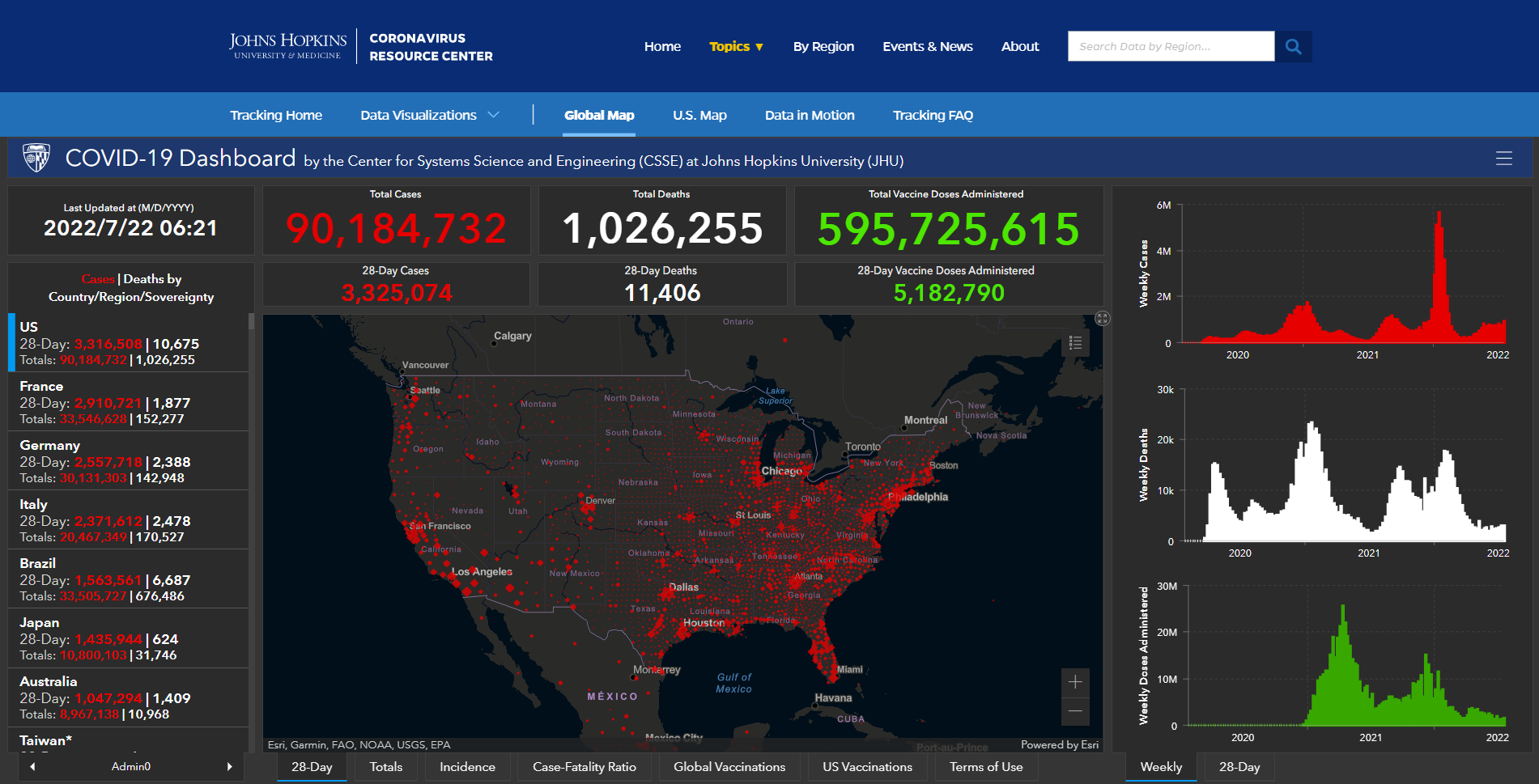Click the Johns Hopkins shield logo
Viewport: 1539px width, 784px height.
[x=36, y=158]
